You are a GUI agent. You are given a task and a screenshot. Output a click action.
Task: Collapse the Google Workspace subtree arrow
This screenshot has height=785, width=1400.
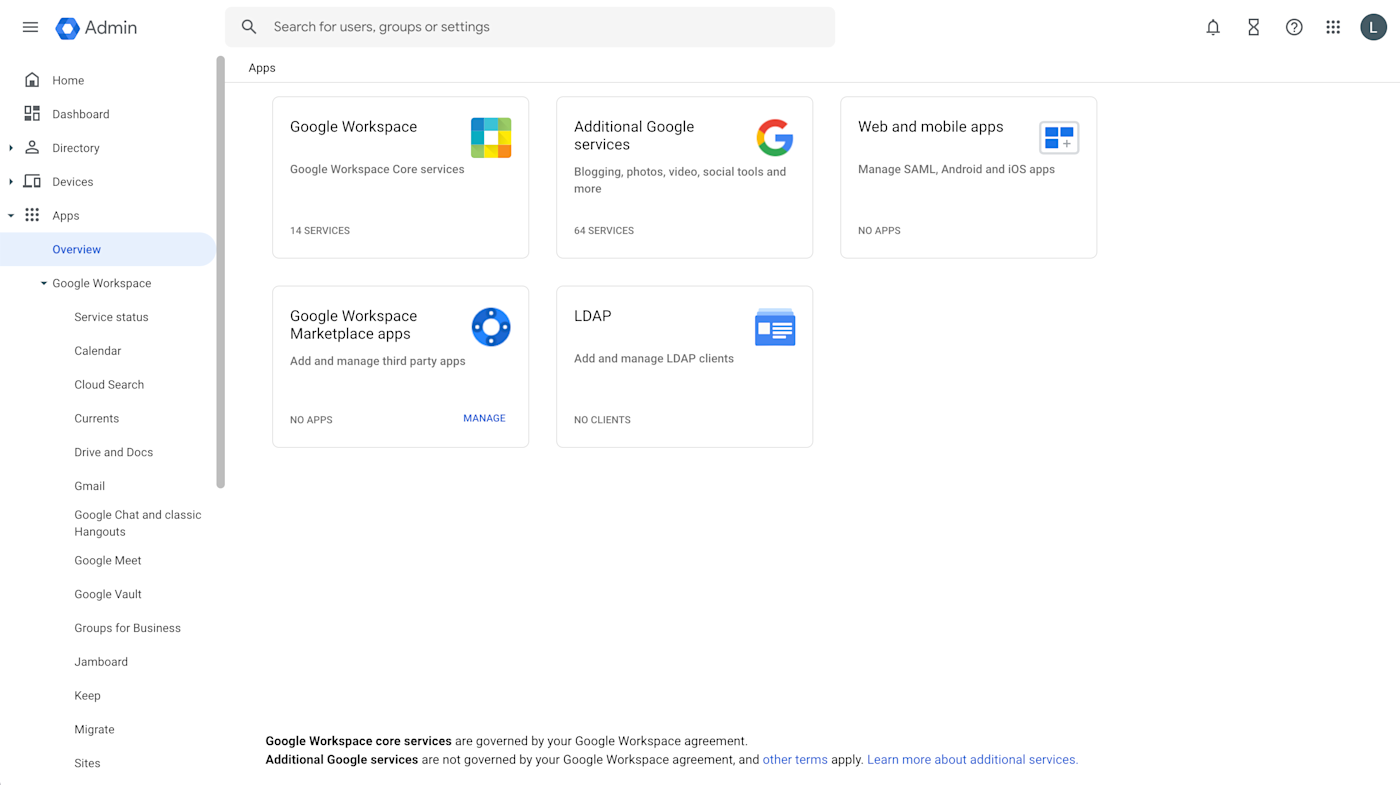[x=44, y=283]
